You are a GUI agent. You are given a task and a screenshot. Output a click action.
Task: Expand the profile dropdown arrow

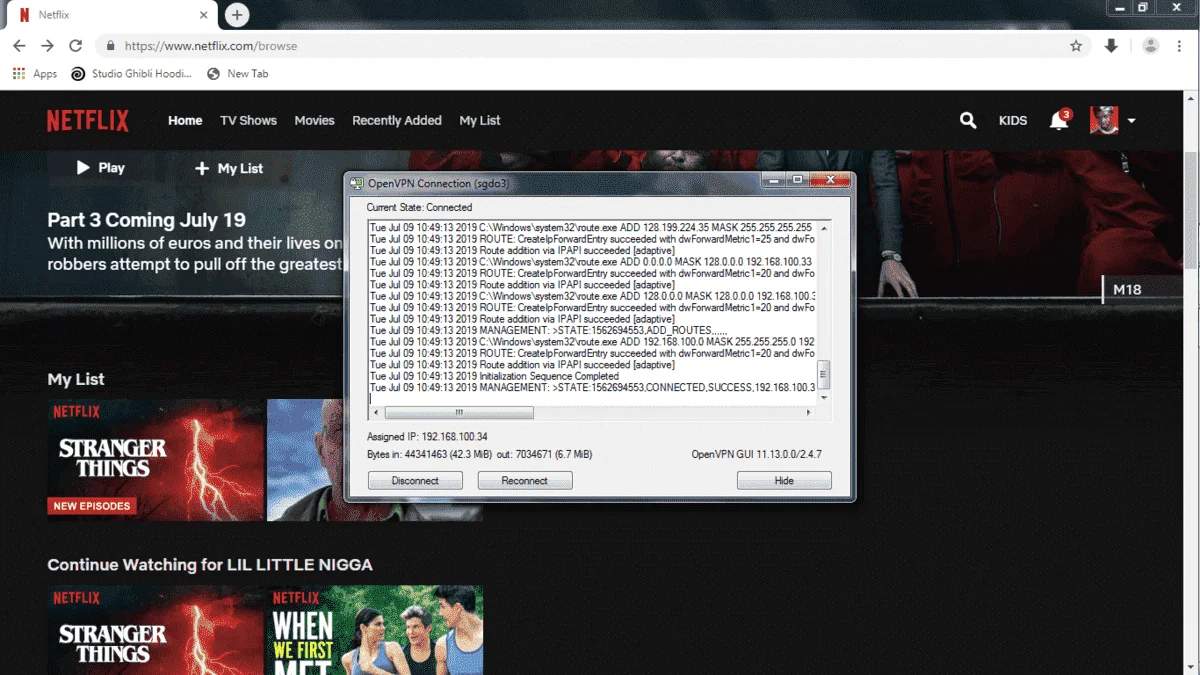click(1131, 121)
